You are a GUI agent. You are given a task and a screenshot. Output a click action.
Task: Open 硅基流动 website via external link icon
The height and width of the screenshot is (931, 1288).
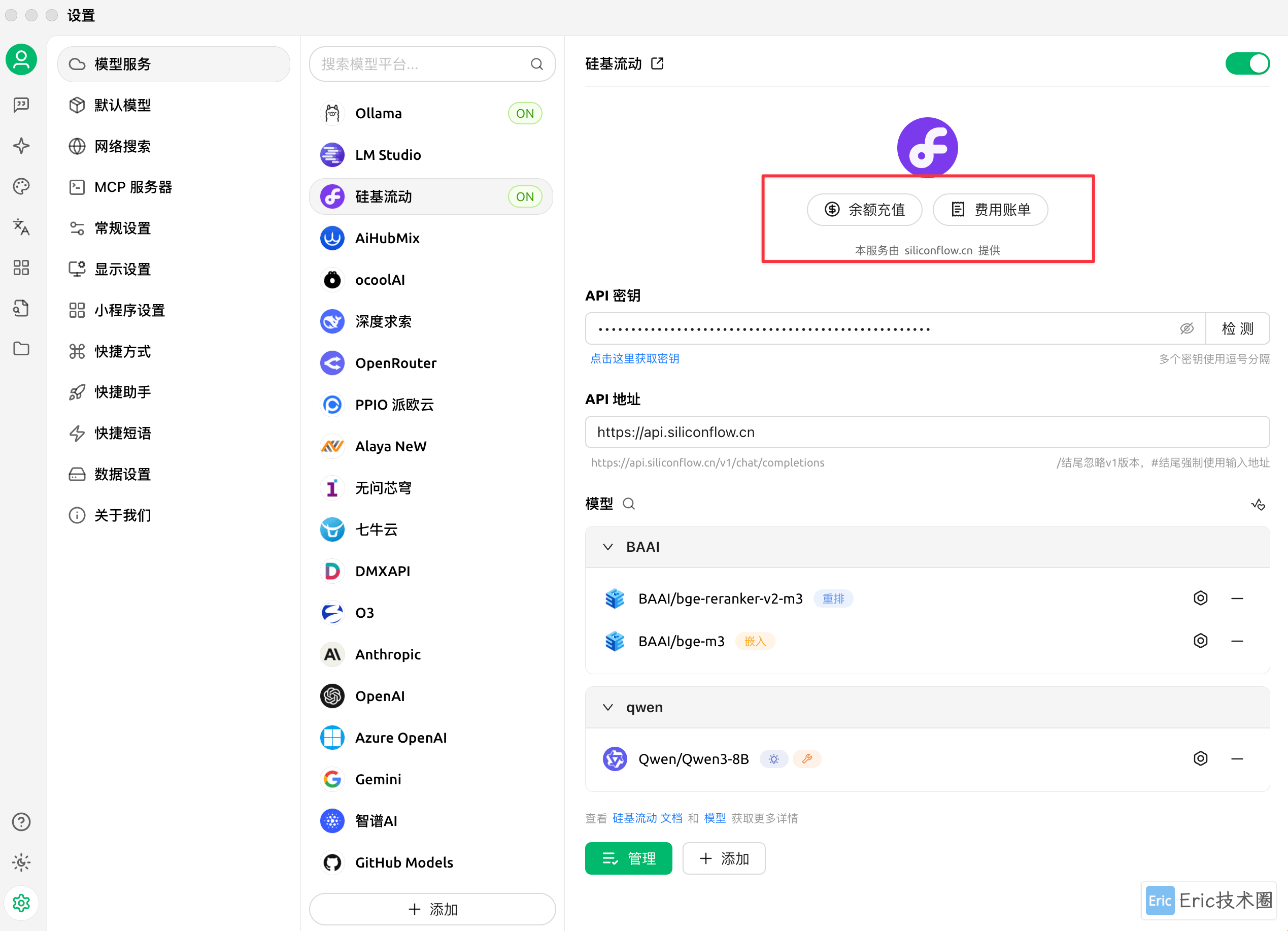pyautogui.click(x=657, y=63)
